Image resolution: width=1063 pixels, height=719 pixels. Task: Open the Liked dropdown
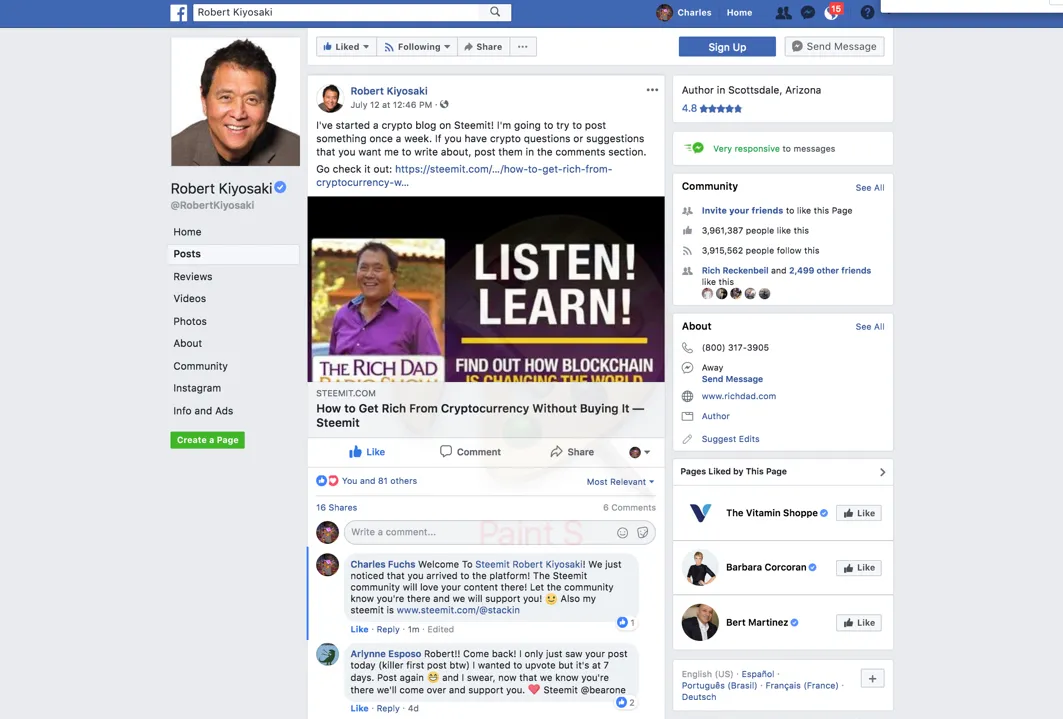tap(346, 47)
